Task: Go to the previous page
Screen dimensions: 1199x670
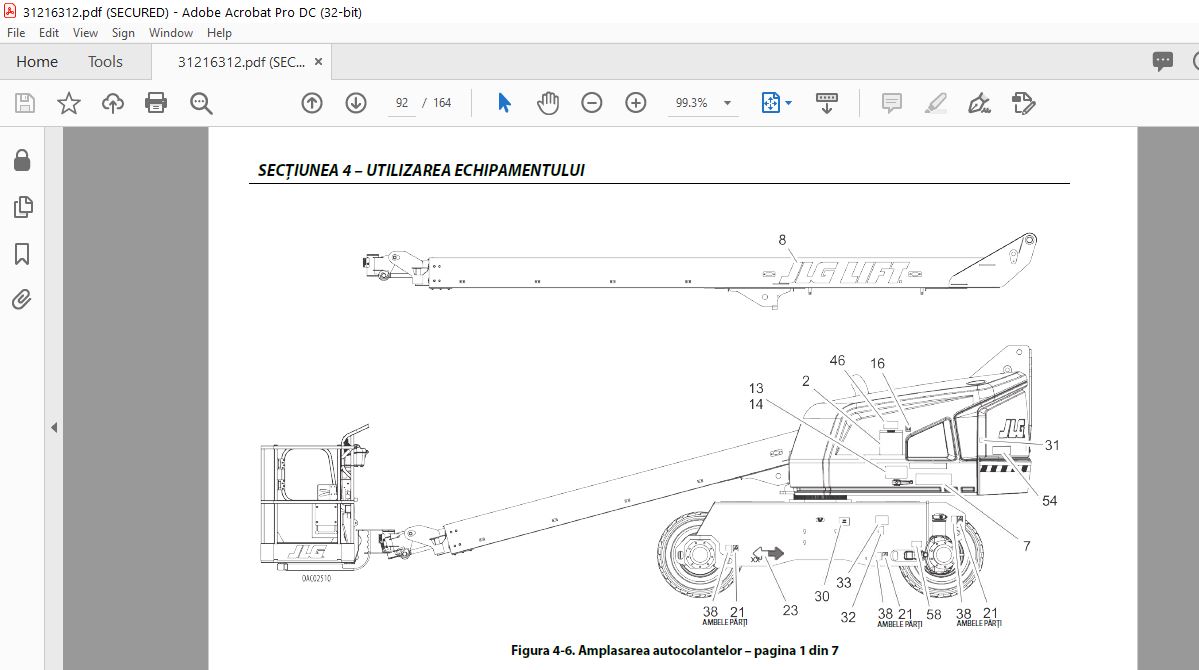Action: [x=312, y=102]
